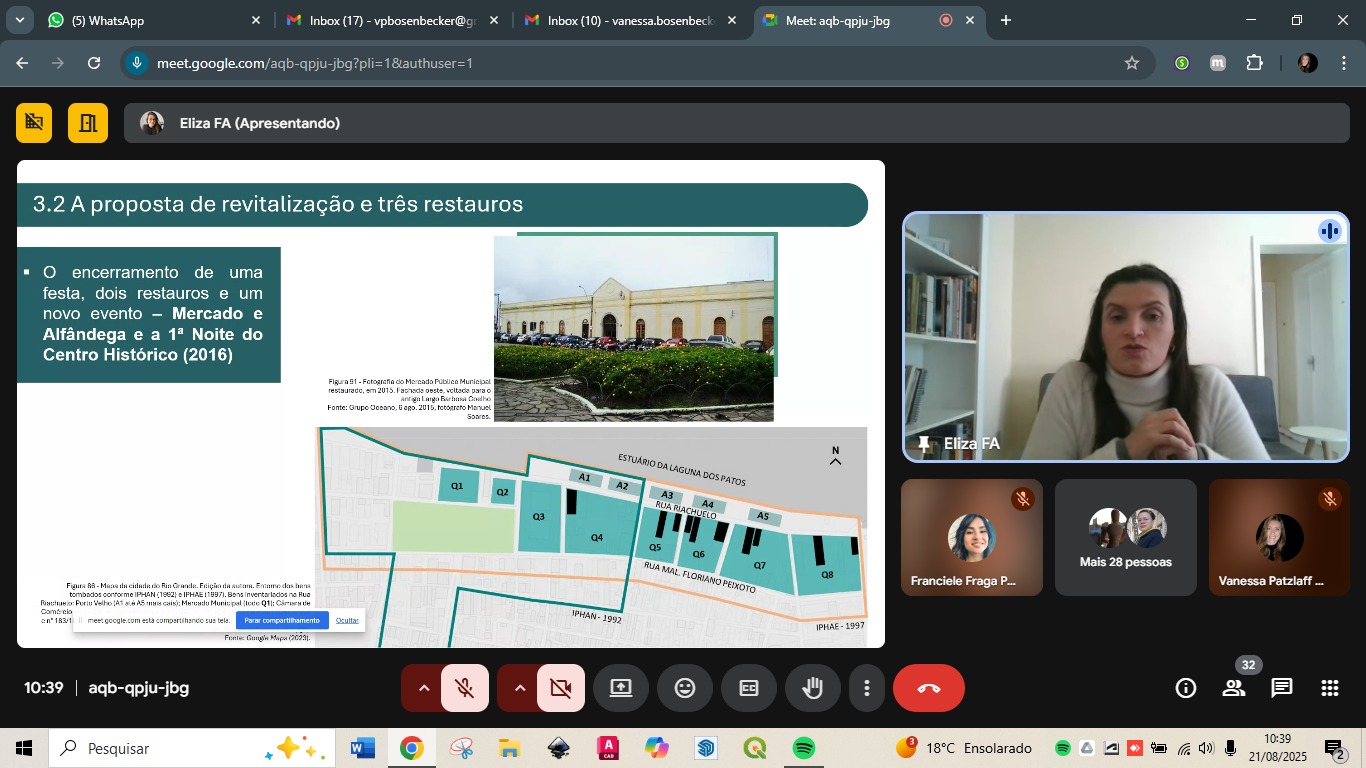This screenshot has width=1366, height=768.
Task: Expand audio settings chevron next to microphone
Action: click(423, 688)
